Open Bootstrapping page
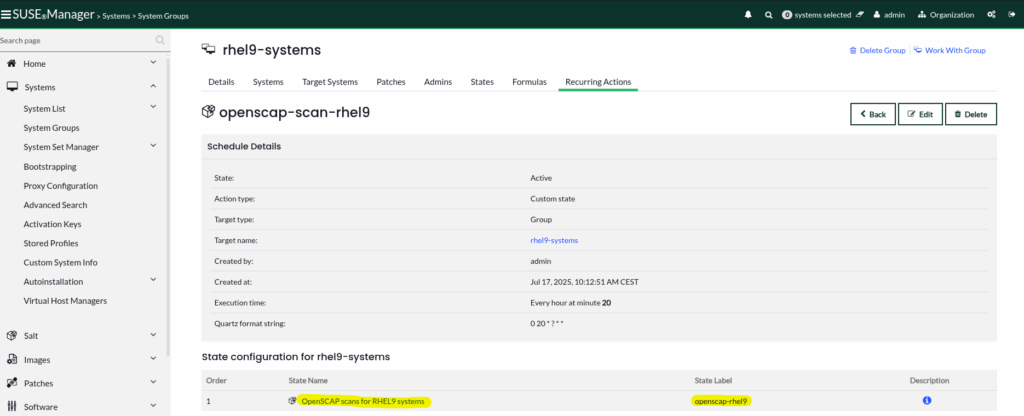The width and height of the screenshot is (1024, 416). (50, 167)
